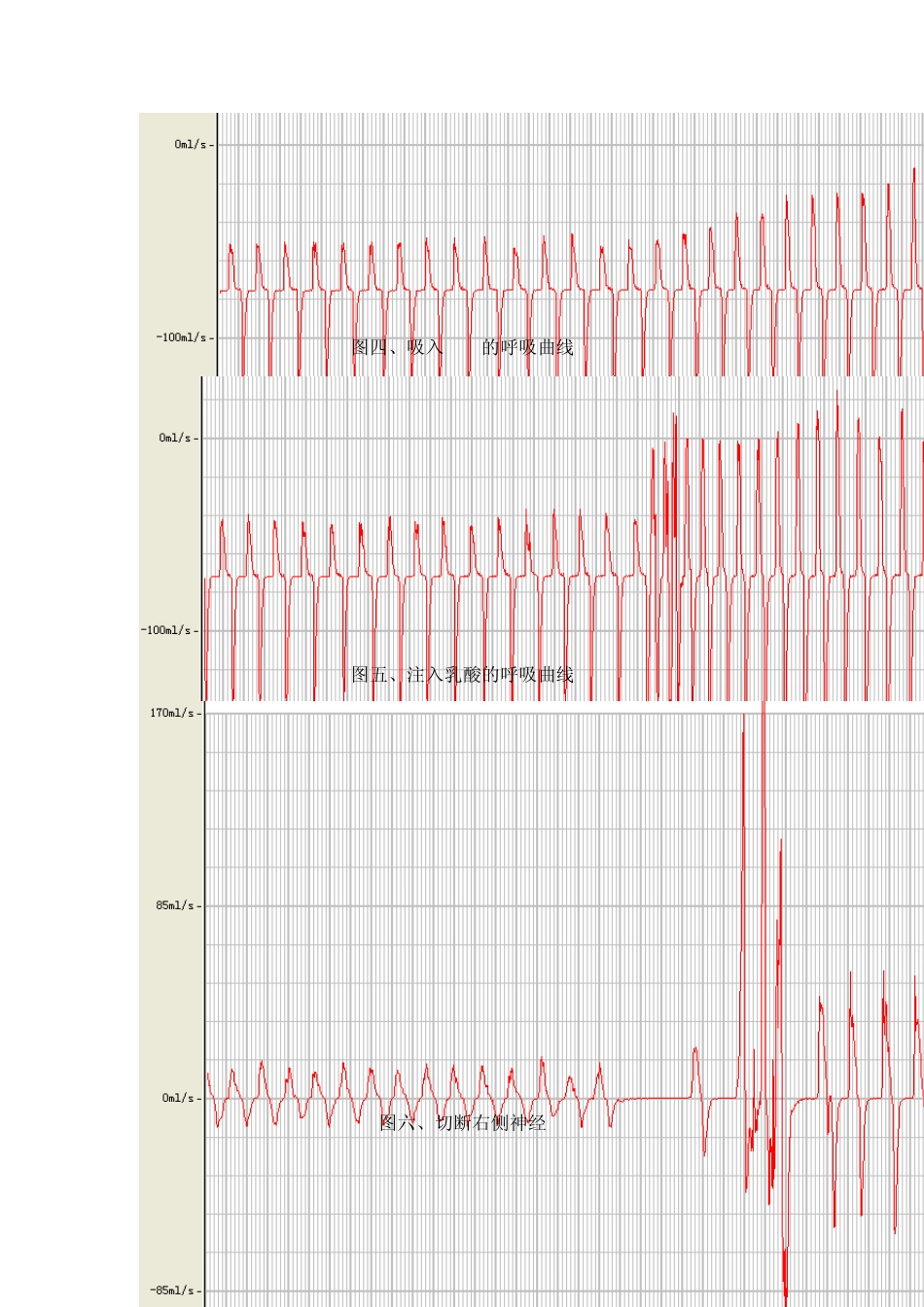Click the '-85ml/s' axis label
Viewport: 924px width, 1307px height.
[x=172, y=1290]
